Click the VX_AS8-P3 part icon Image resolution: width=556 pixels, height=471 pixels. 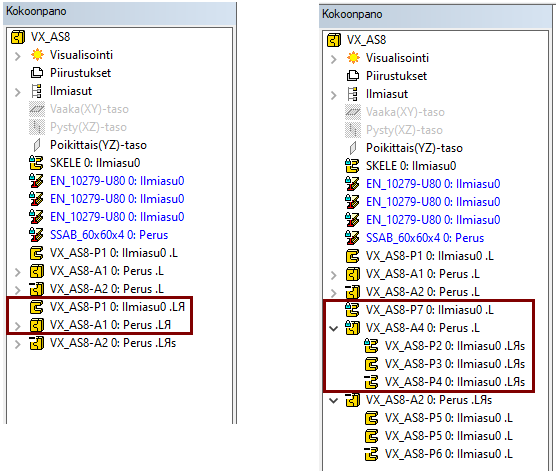[x=372, y=364]
